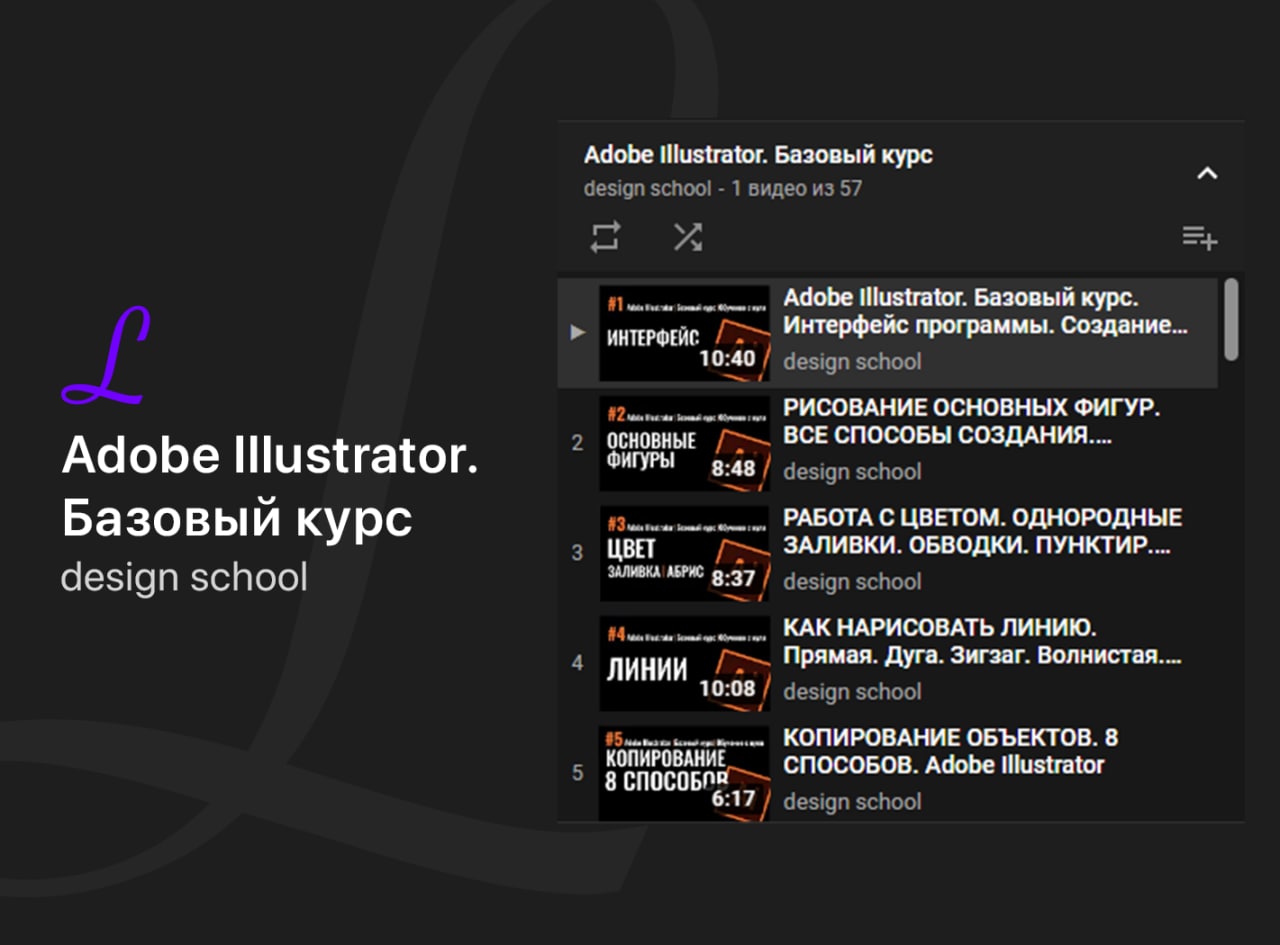Click index number 3 in the playlist
The image size is (1280, 945).
pos(577,552)
